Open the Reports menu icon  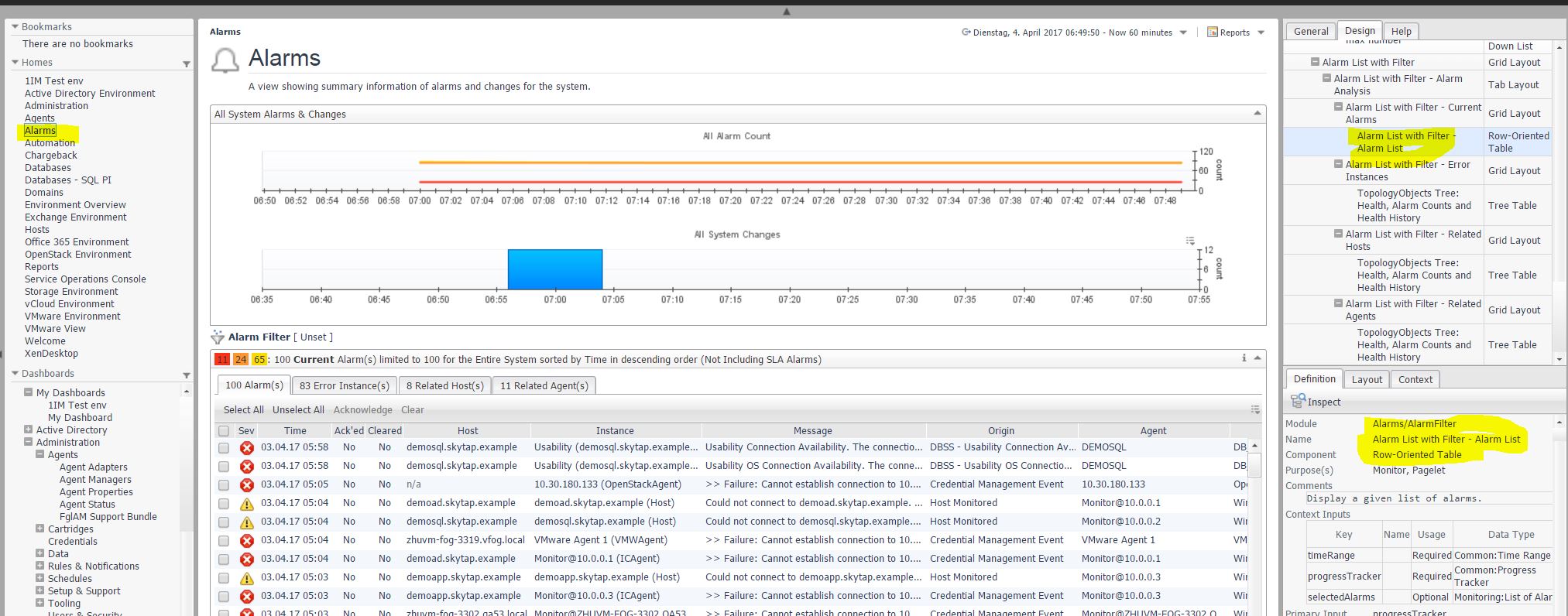(1213, 32)
